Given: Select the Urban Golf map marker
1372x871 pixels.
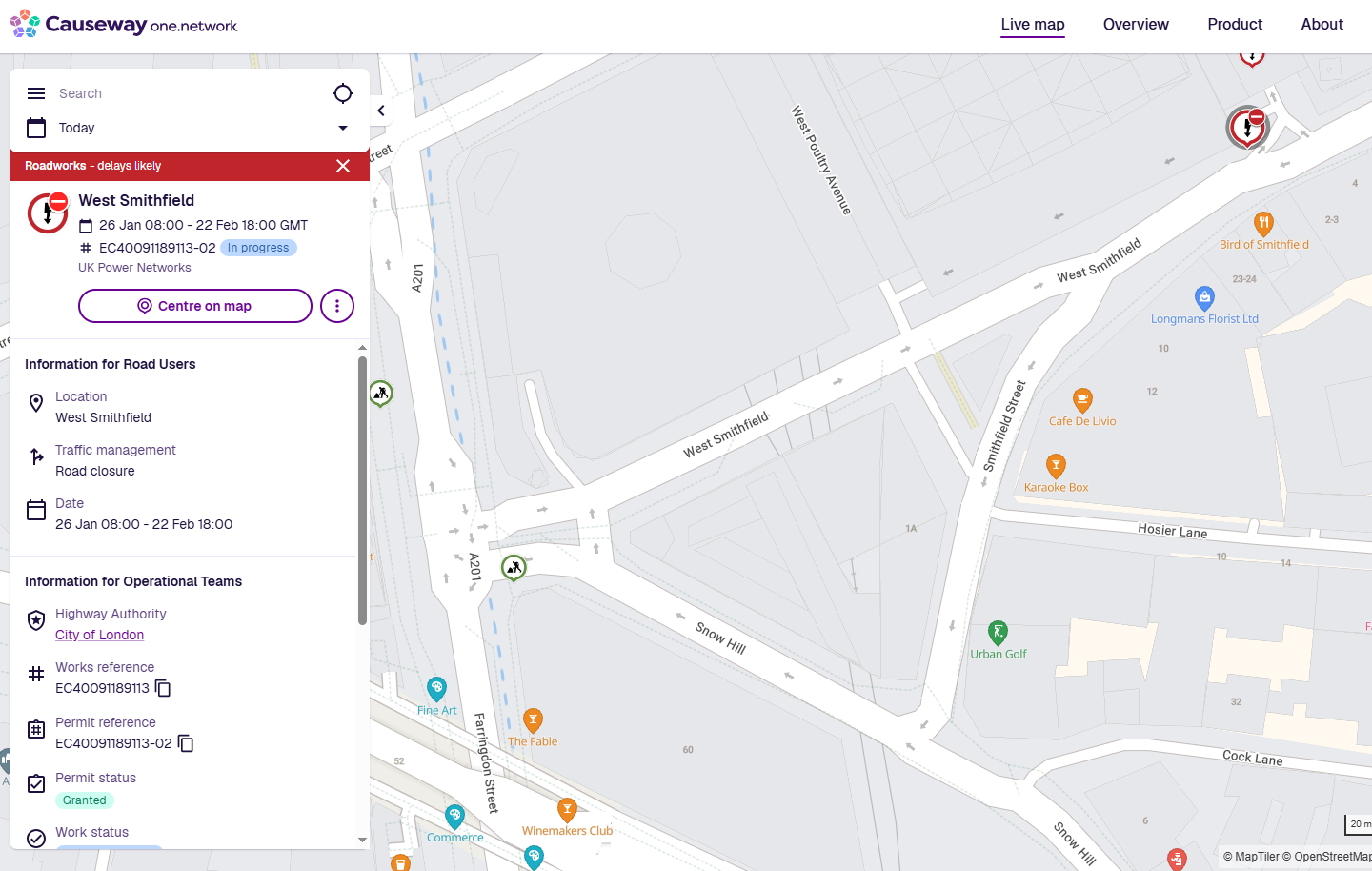Looking at the screenshot, I should [x=998, y=632].
